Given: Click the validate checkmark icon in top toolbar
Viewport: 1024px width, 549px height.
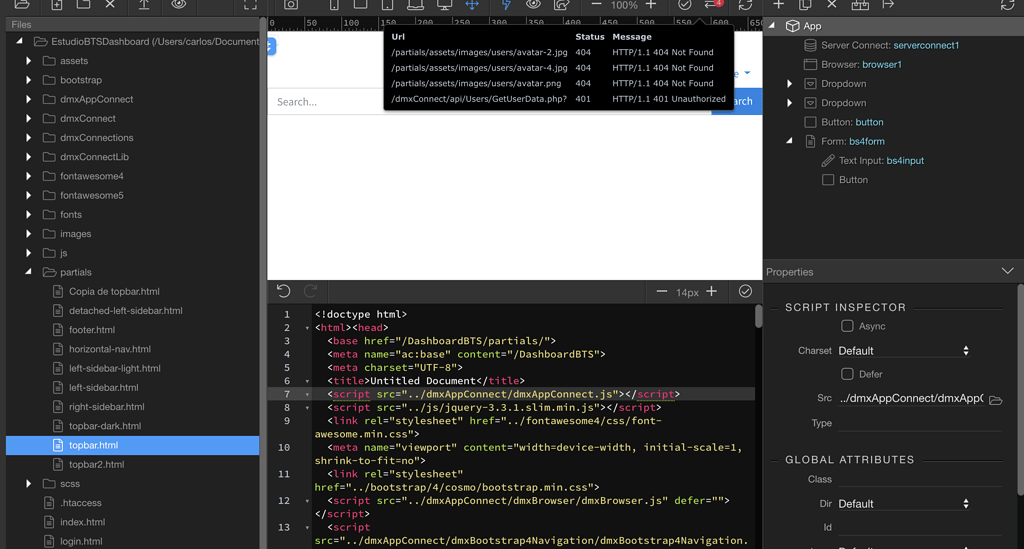Looking at the screenshot, I should (x=684, y=4).
